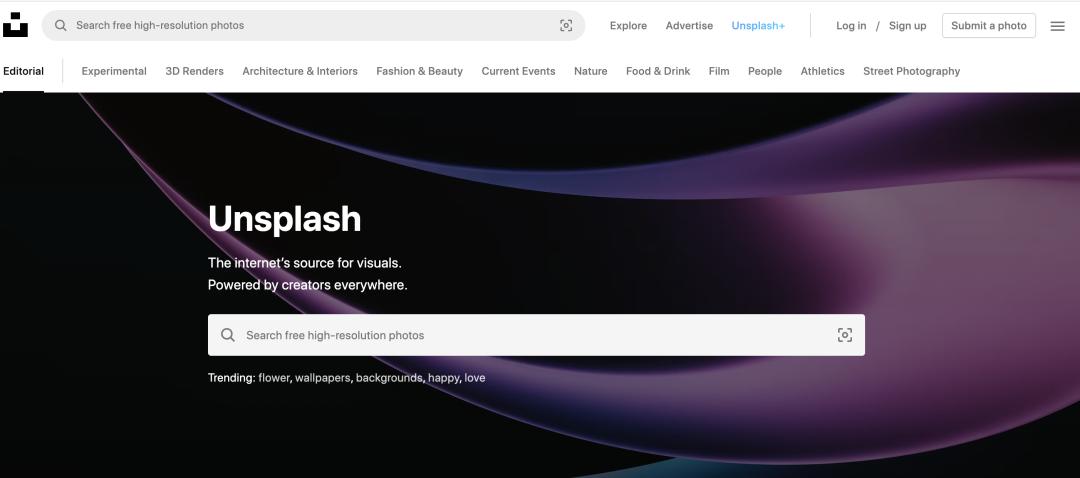Switch to the 3D Renders category

pos(194,71)
